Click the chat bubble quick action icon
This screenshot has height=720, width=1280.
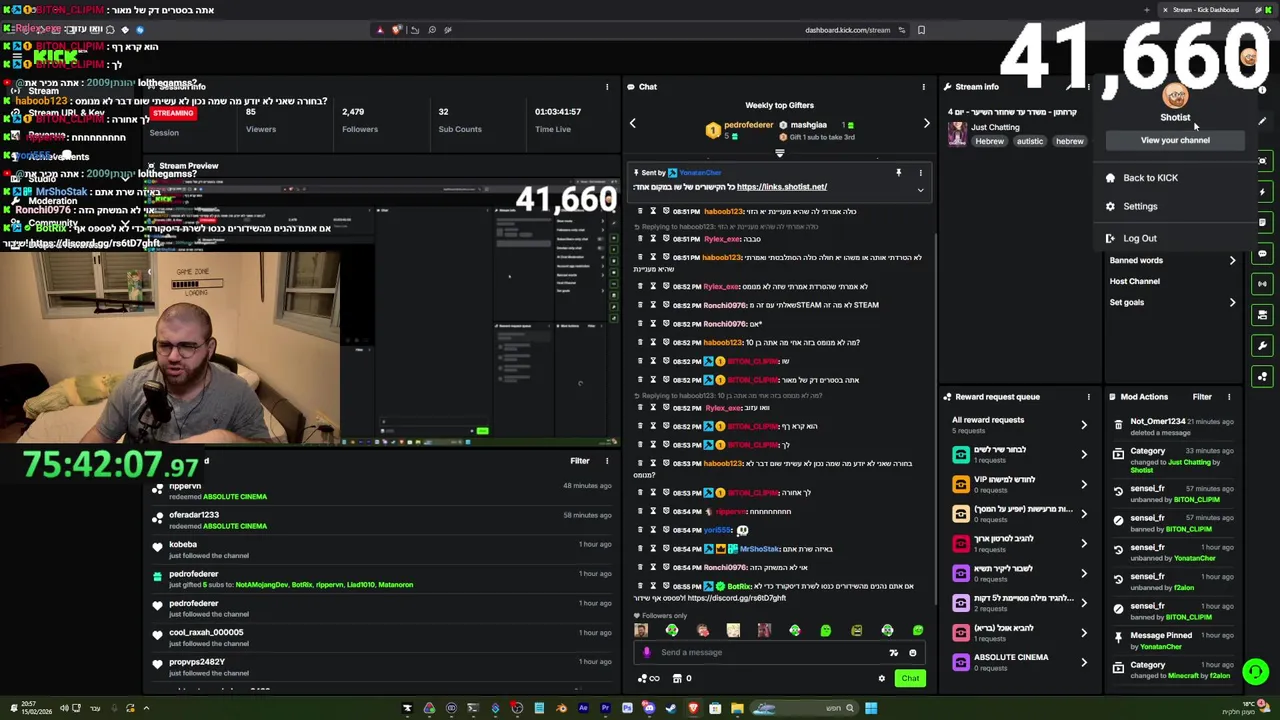(x=1263, y=254)
